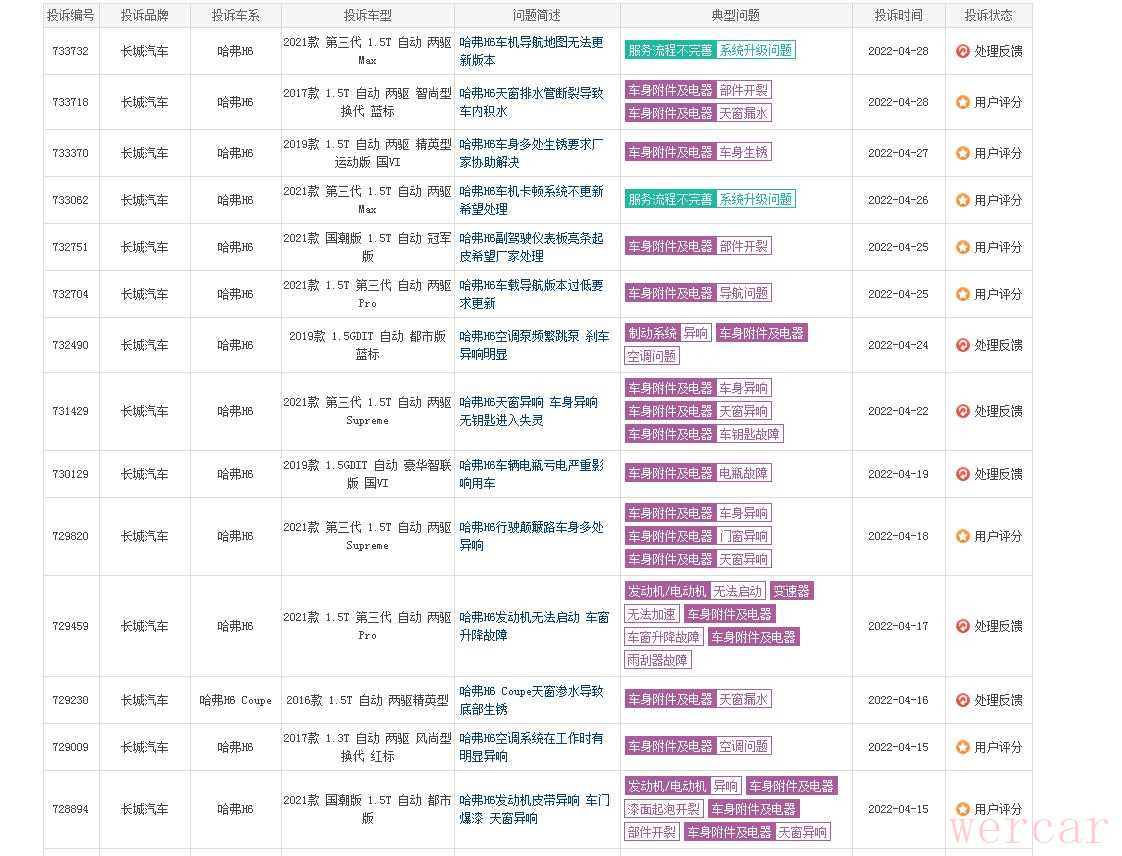Click the 用户评分 icon for complaint 729820
1122x856 pixels.
point(963,536)
